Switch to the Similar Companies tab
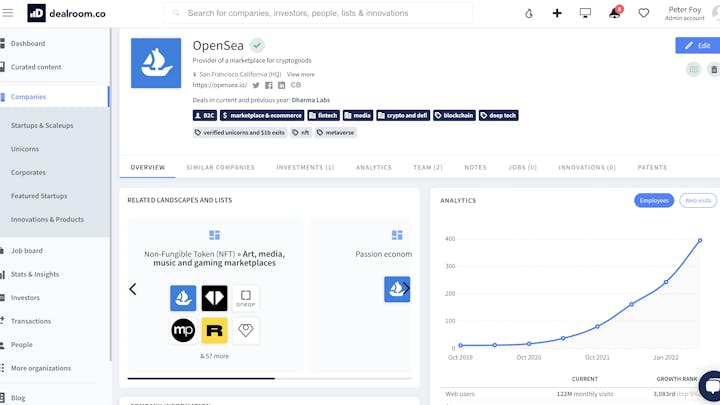Screen dimensions: 720x405 click(x=220, y=167)
